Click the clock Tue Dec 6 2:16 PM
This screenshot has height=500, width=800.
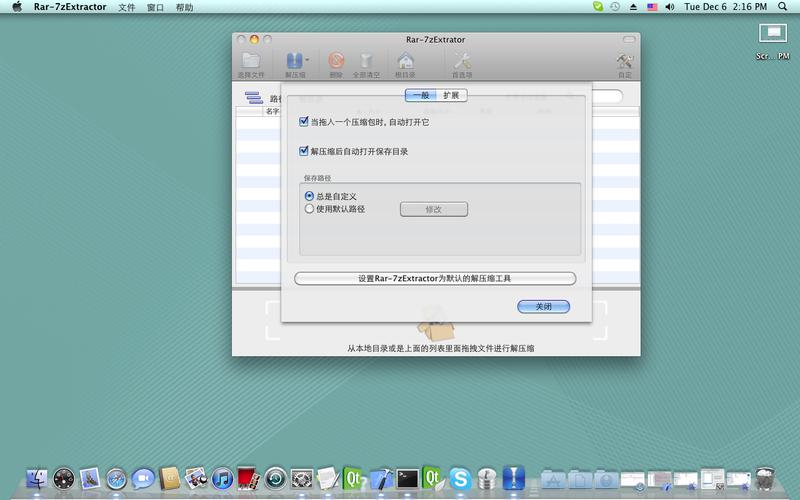pyautogui.click(x=725, y=7)
